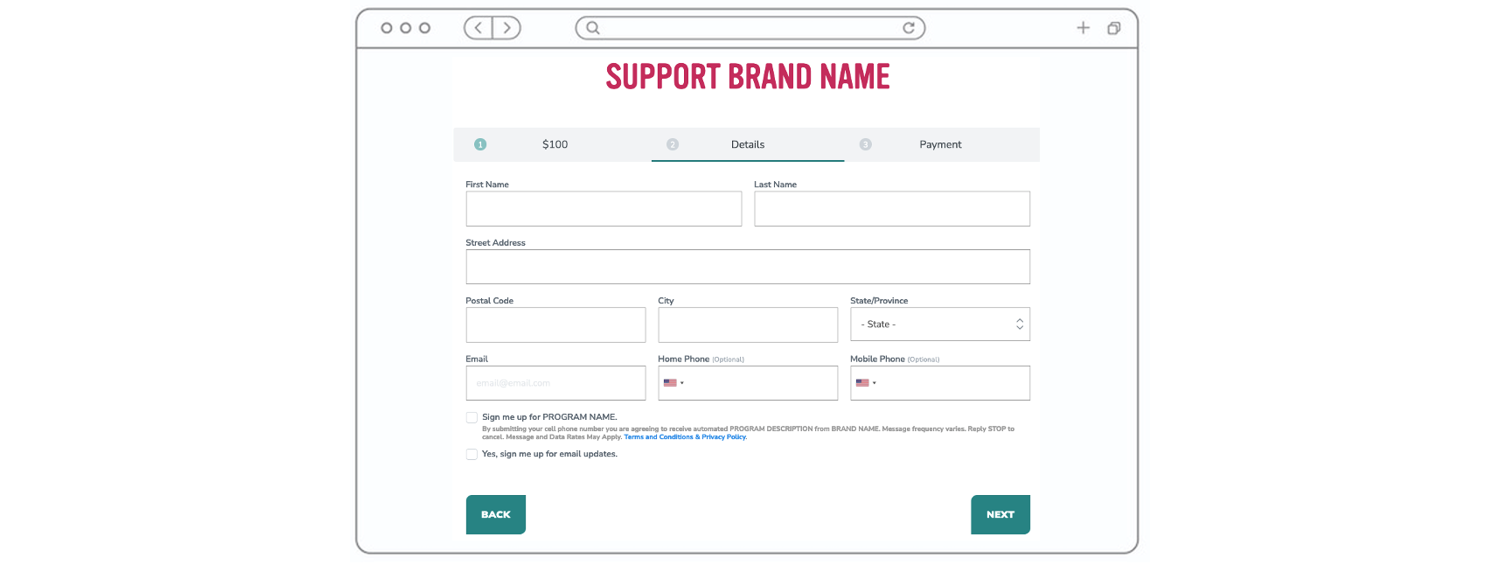Click the tab overview windows icon
The image size is (1500, 565).
(x=1114, y=28)
